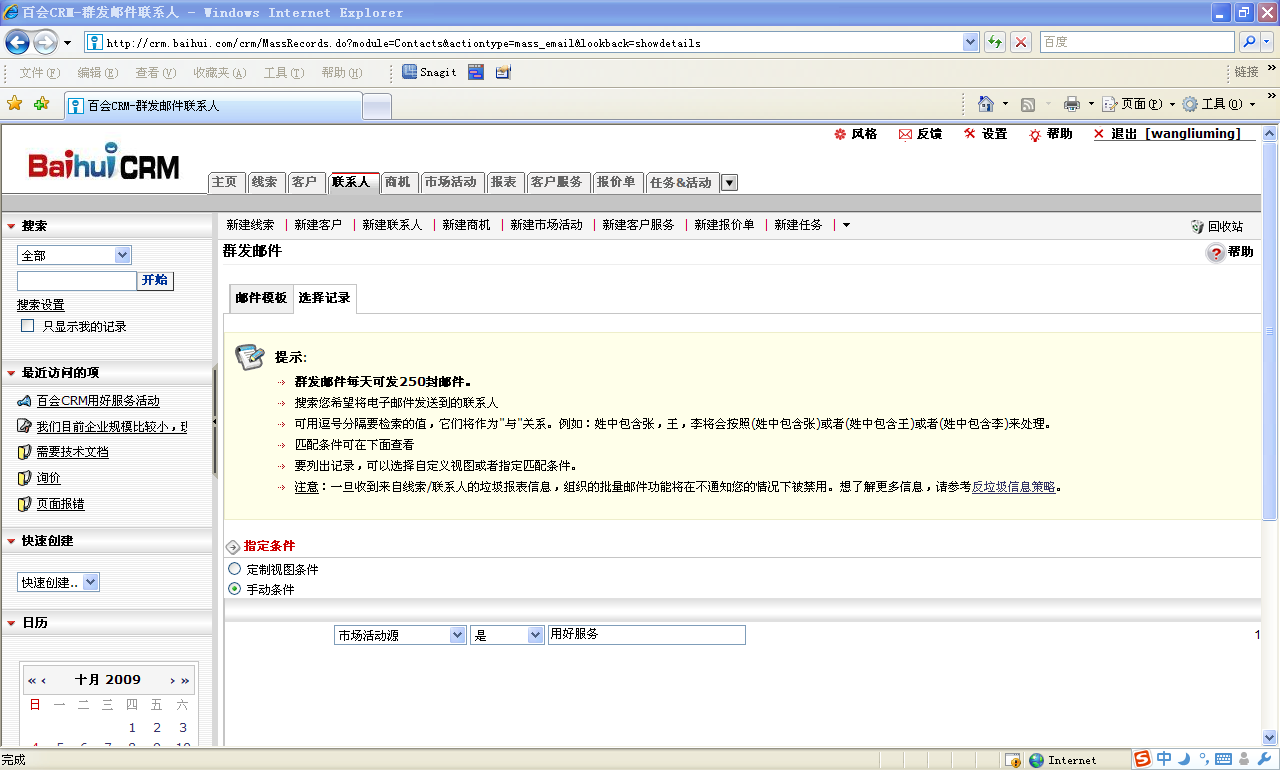
Task: Open CRM 设置 via the tools icon
Action: 969,133
